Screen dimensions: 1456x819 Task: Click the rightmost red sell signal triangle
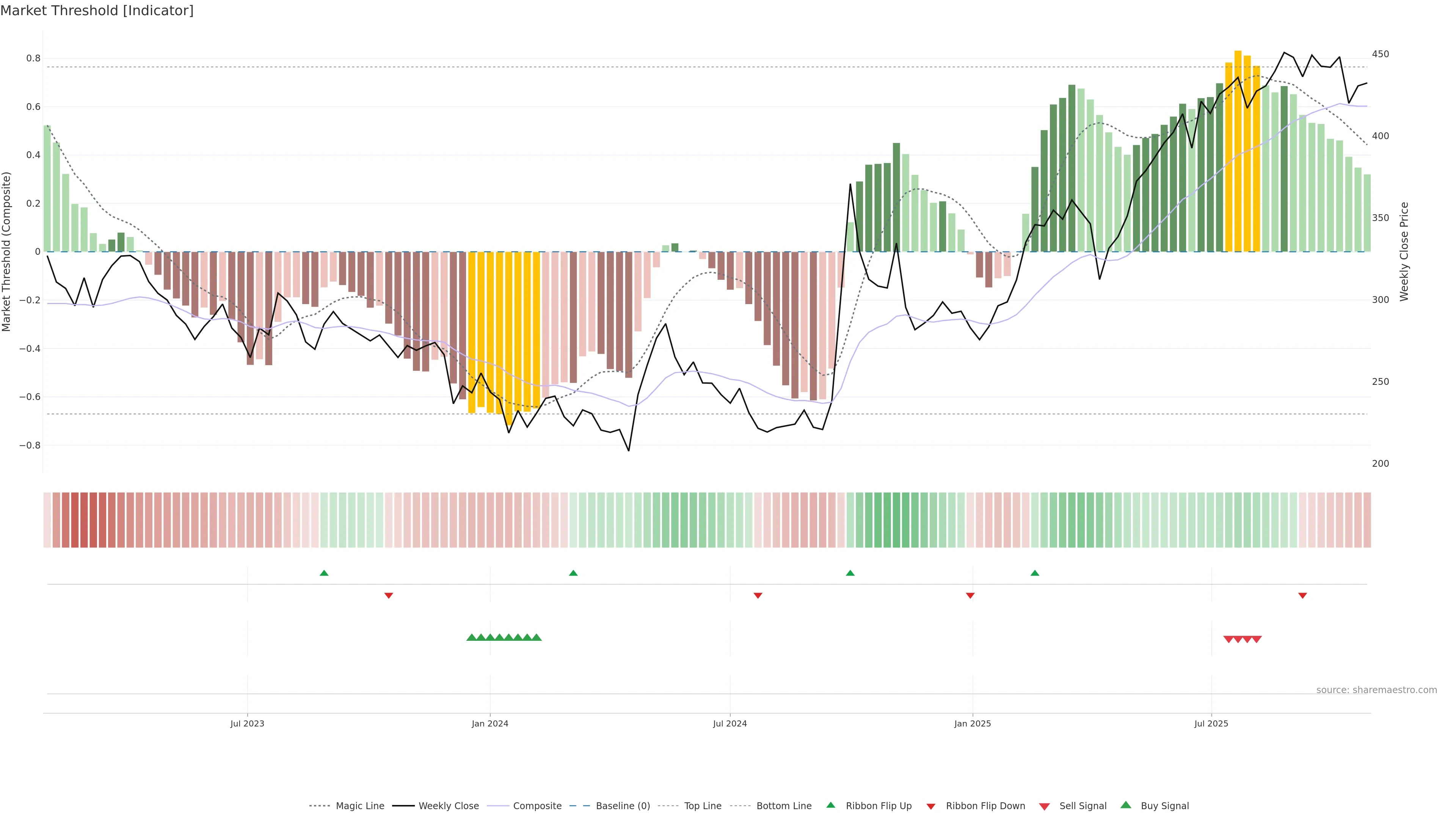(1257, 639)
